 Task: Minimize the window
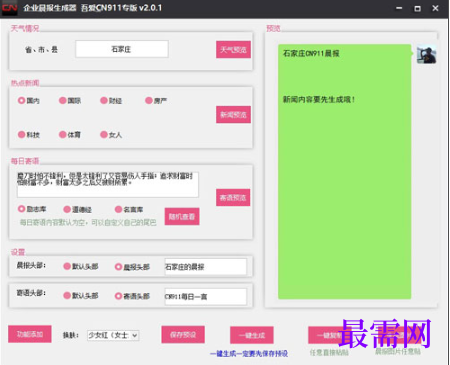click(x=399, y=8)
